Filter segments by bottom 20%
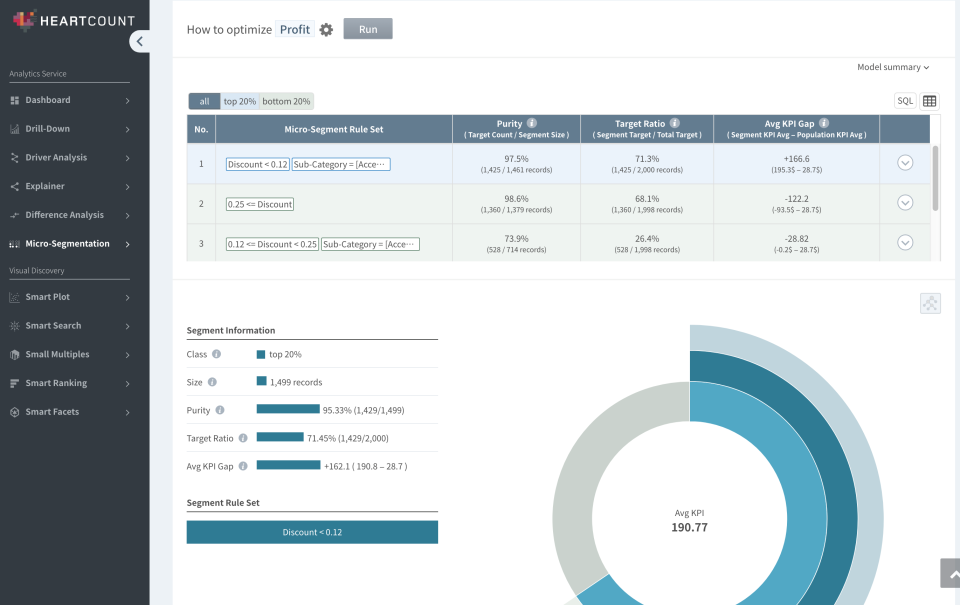This screenshot has width=960, height=605. coord(287,101)
